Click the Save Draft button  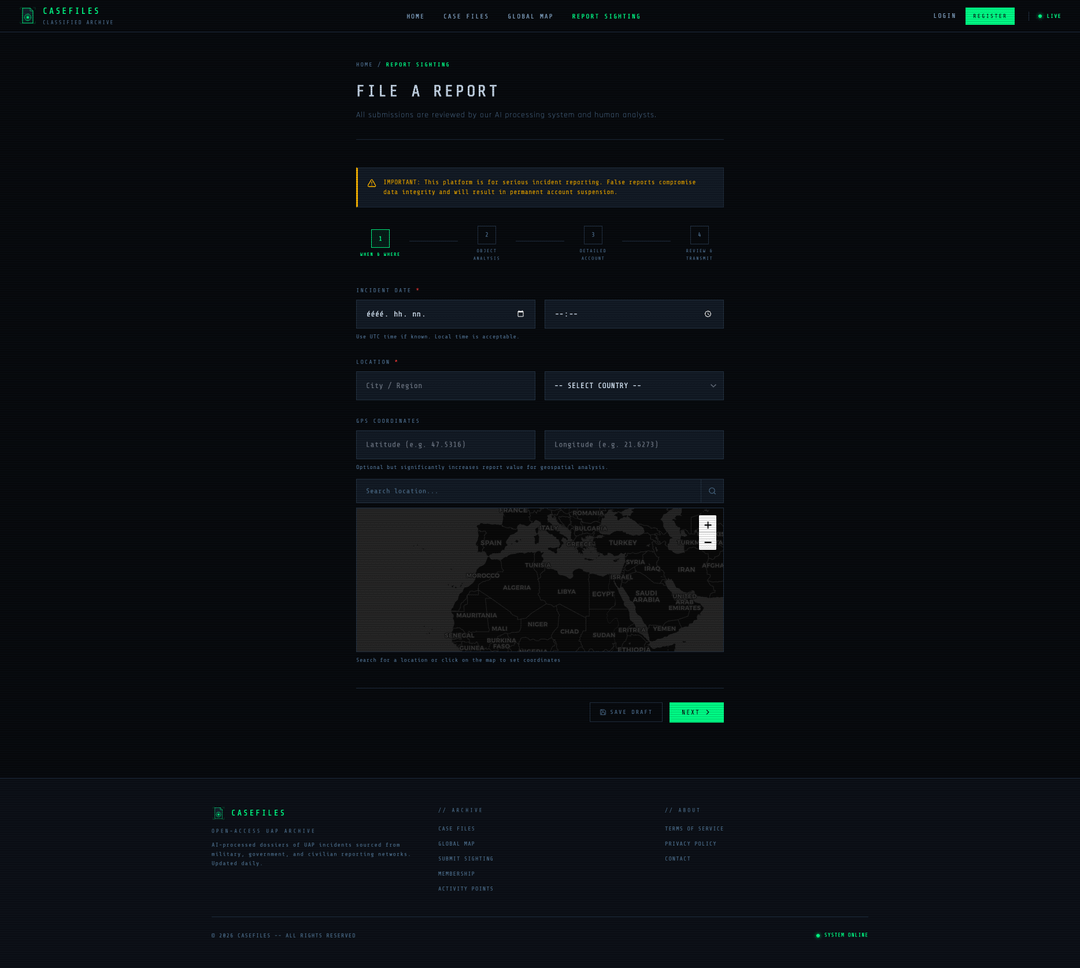pyautogui.click(x=626, y=712)
